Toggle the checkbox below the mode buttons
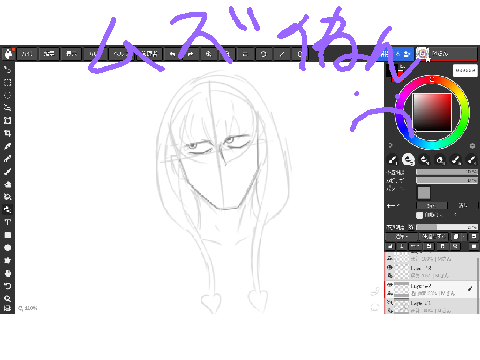Screen dimensions: 480x360 (419, 215)
